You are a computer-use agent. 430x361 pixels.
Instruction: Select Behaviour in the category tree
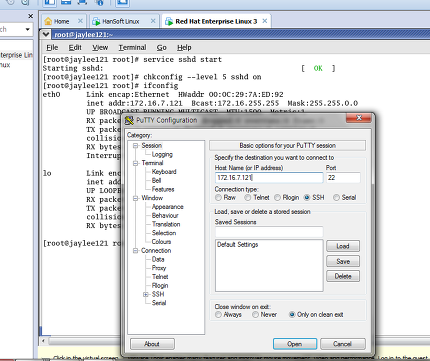(x=165, y=216)
